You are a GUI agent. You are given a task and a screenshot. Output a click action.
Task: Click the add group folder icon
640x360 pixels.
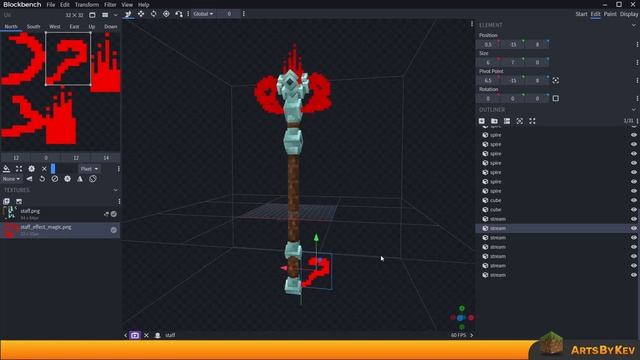pyautogui.click(x=494, y=121)
